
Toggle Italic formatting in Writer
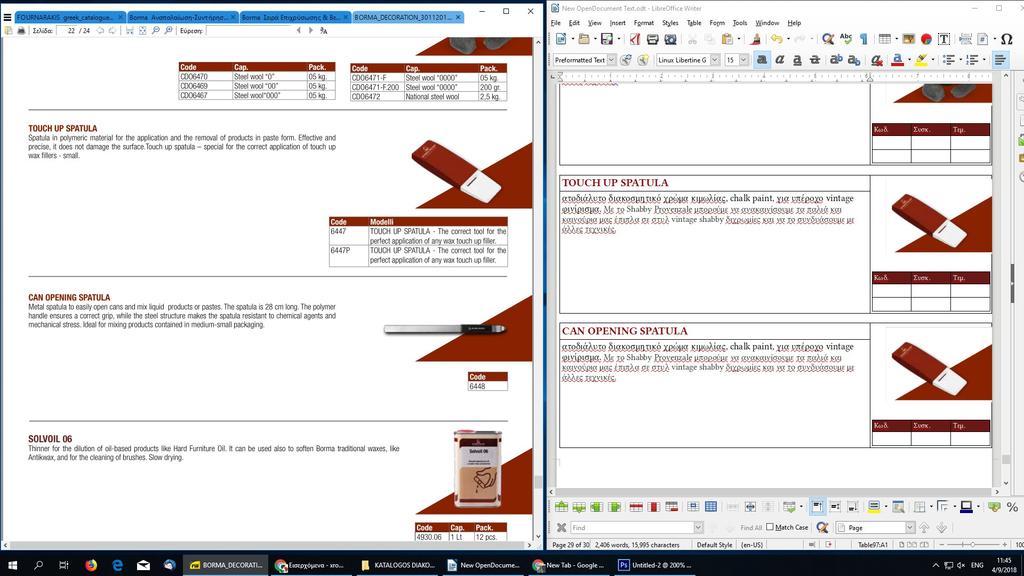click(x=779, y=60)
